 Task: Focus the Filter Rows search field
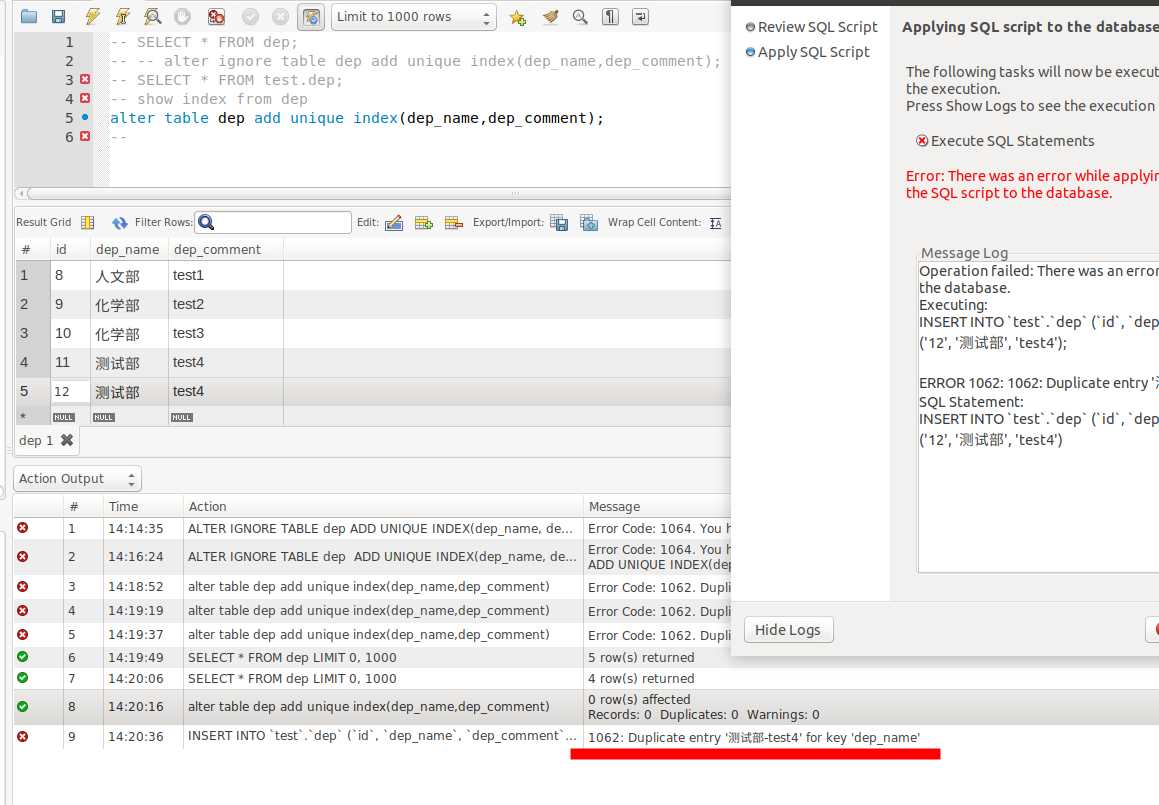point(273,222)
